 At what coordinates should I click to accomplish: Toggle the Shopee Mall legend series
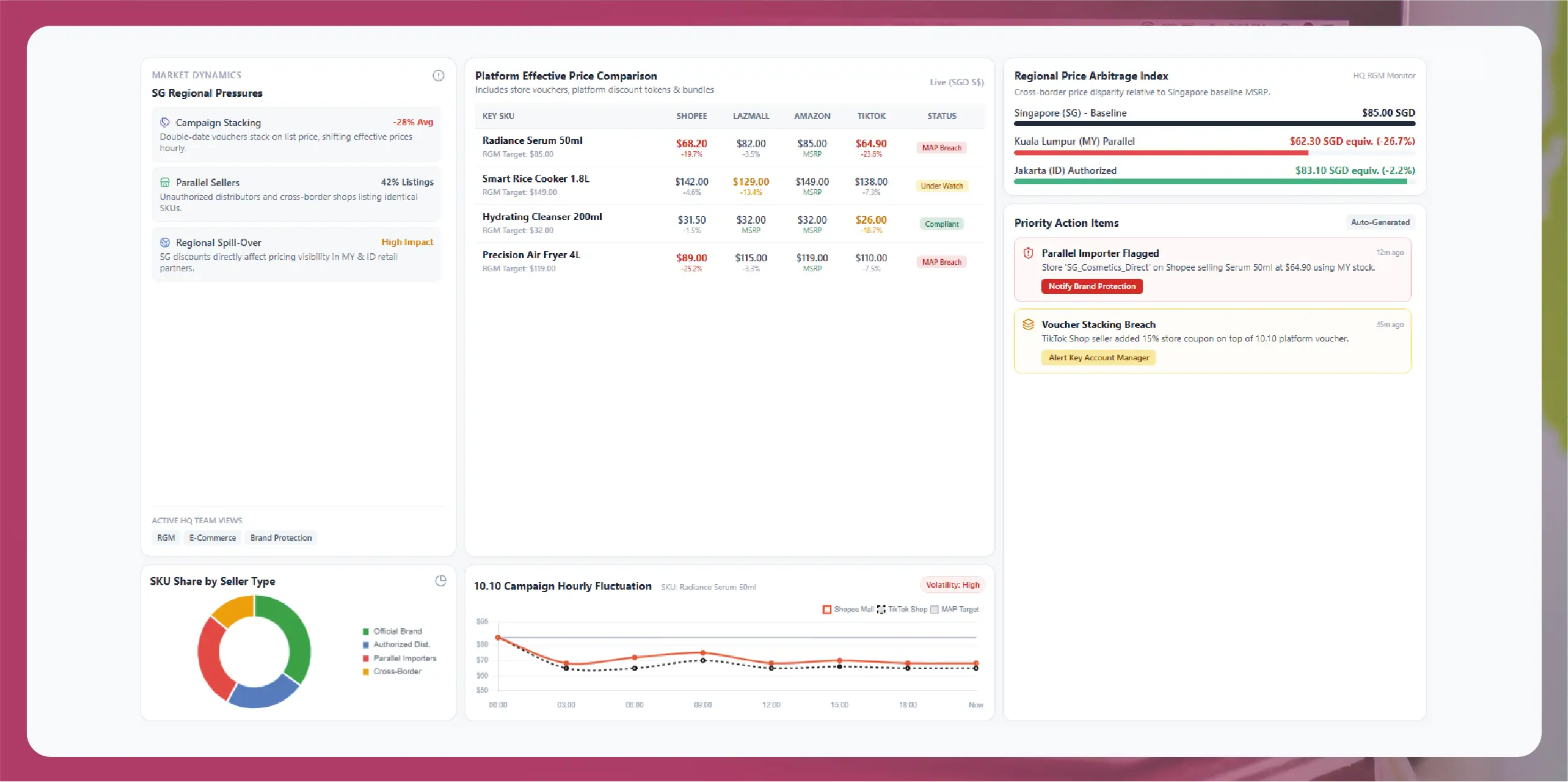[x=848, y=609]
